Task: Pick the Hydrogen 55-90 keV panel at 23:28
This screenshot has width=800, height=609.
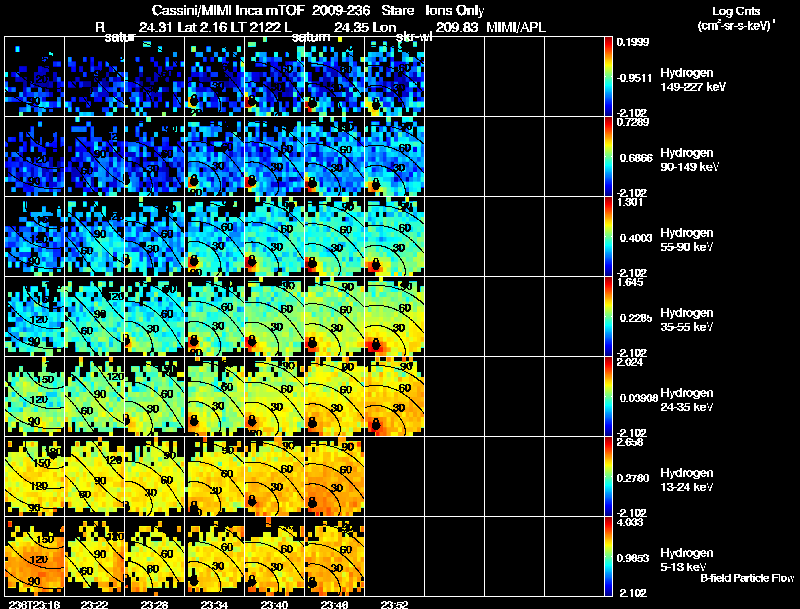Action: (x=155, y=237)
